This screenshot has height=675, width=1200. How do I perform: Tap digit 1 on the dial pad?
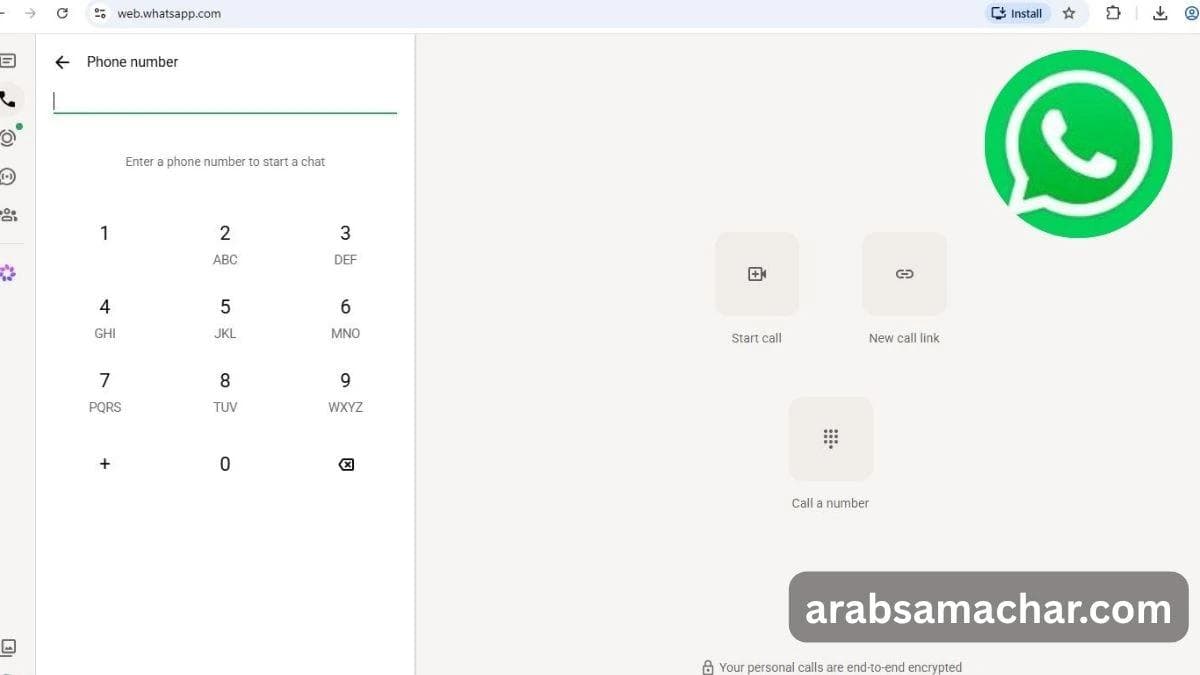pyautogui.click(x=104, y=234)
